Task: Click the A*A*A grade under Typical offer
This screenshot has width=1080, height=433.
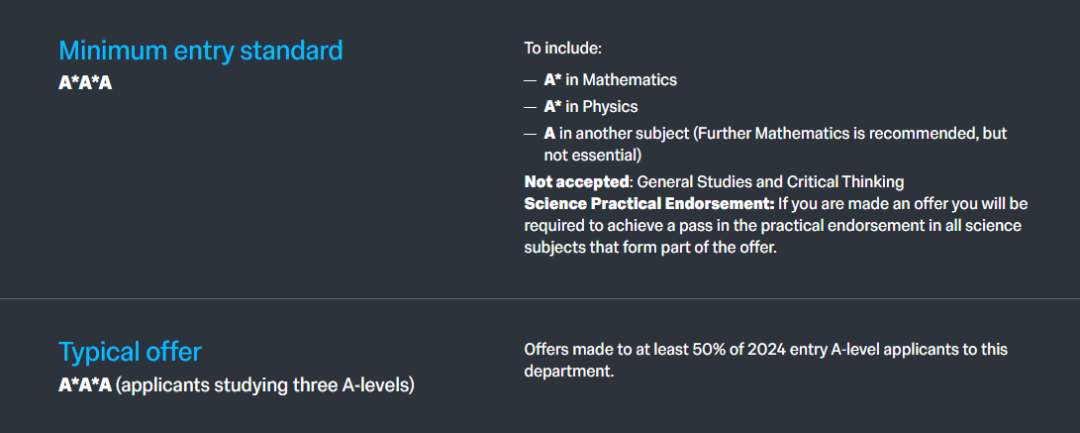Action: [85, 384]
